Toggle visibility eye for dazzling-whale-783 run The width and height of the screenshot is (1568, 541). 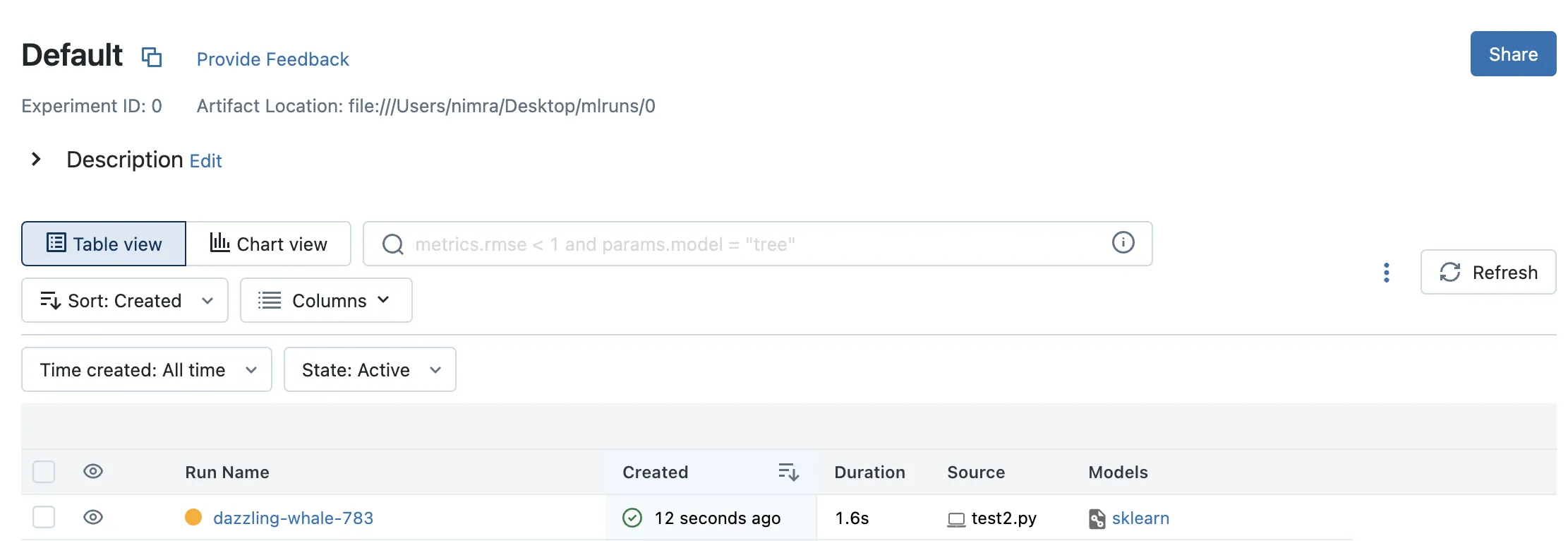click(x=93, y=517)
